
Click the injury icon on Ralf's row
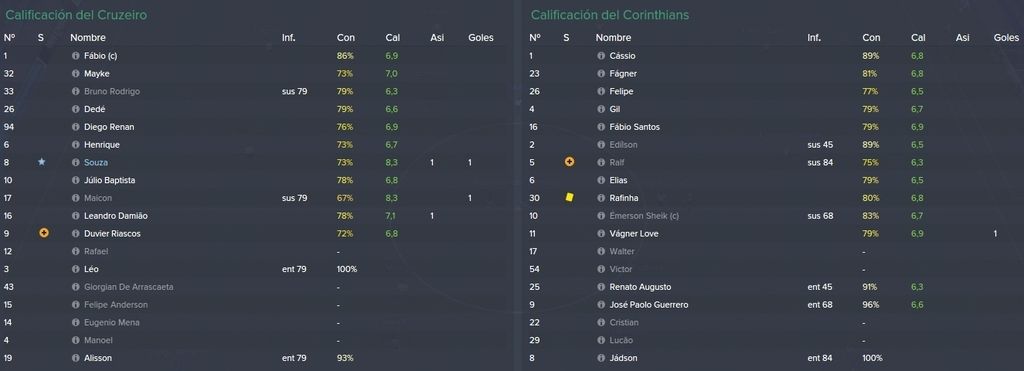pos(569,161)
